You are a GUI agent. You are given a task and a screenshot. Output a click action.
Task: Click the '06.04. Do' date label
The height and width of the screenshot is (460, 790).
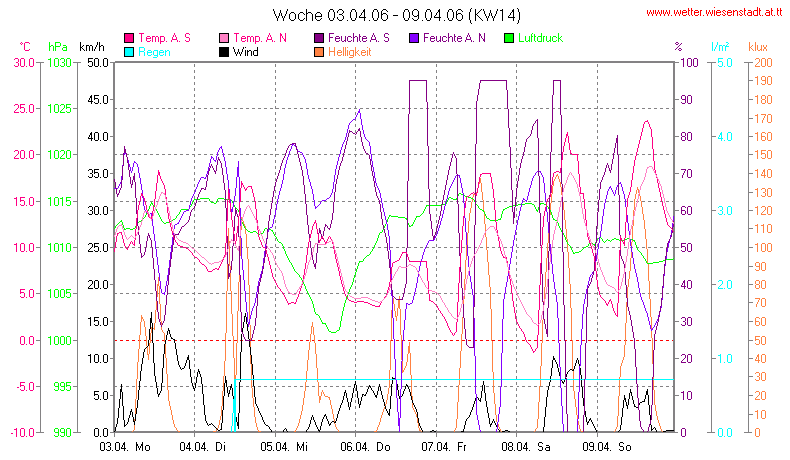tap(365, 447)
